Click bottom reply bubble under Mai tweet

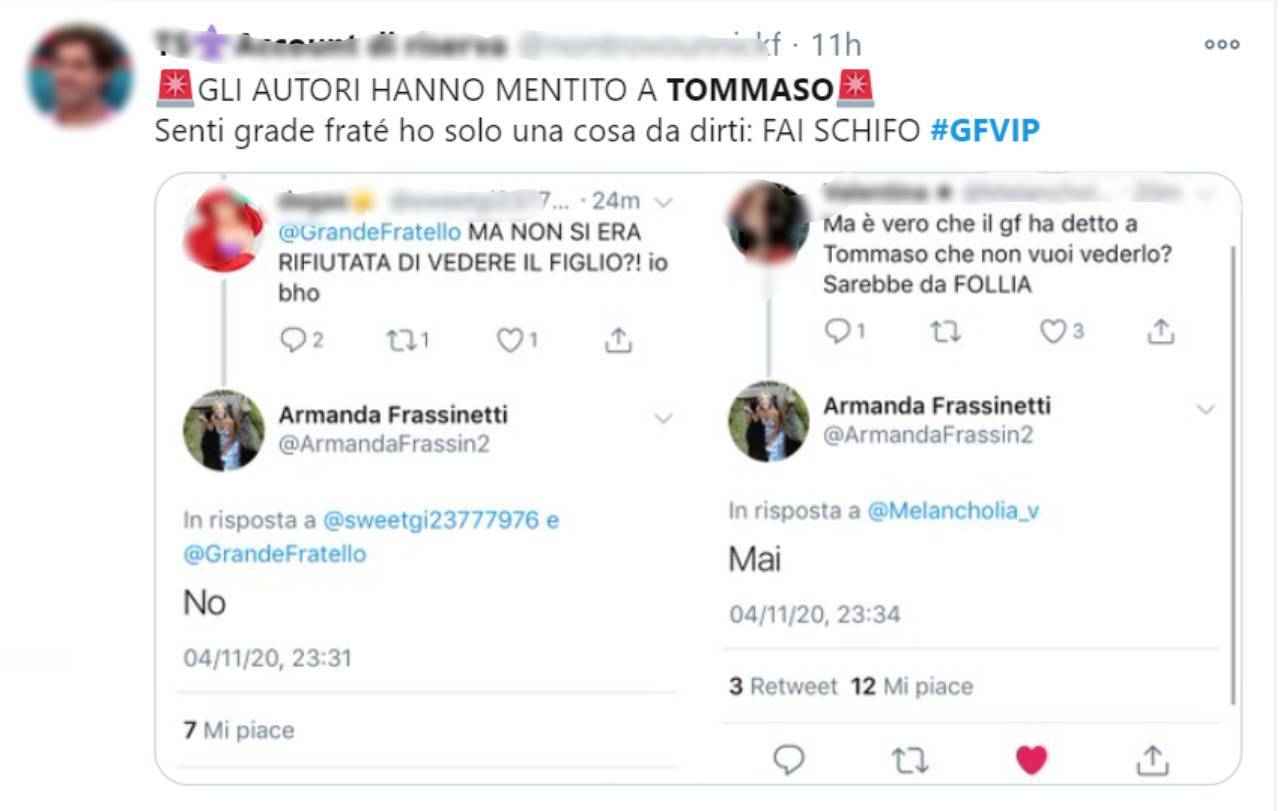pos(789,760)
